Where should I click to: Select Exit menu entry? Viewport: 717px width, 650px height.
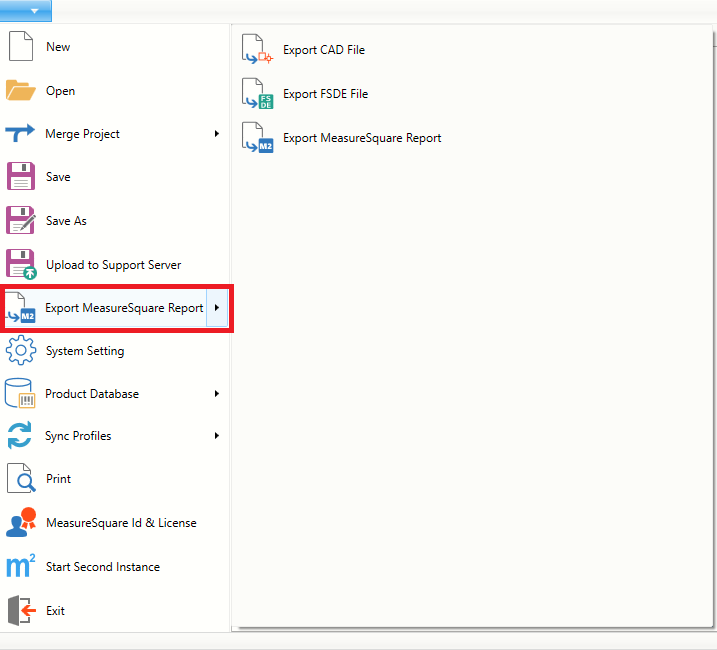point(55,610)
